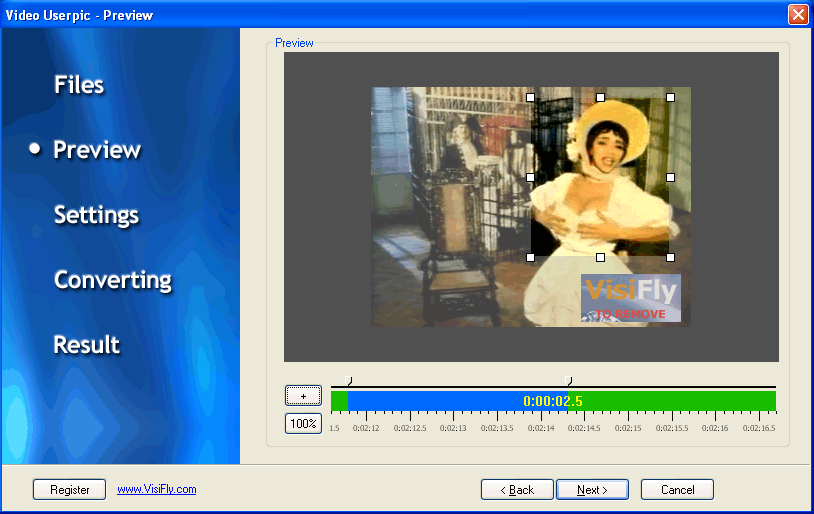
Task: Click the Register button
Action: 69,490
